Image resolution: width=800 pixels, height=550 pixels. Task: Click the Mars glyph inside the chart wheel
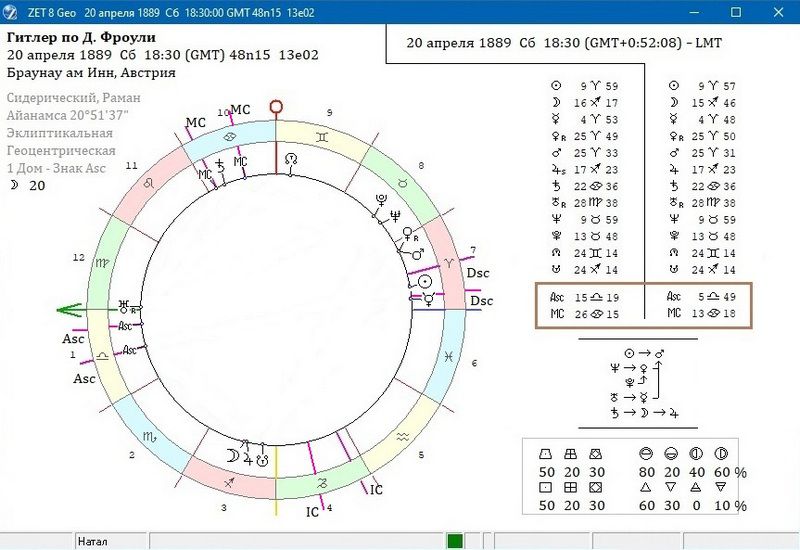click(x=418, y=253)
